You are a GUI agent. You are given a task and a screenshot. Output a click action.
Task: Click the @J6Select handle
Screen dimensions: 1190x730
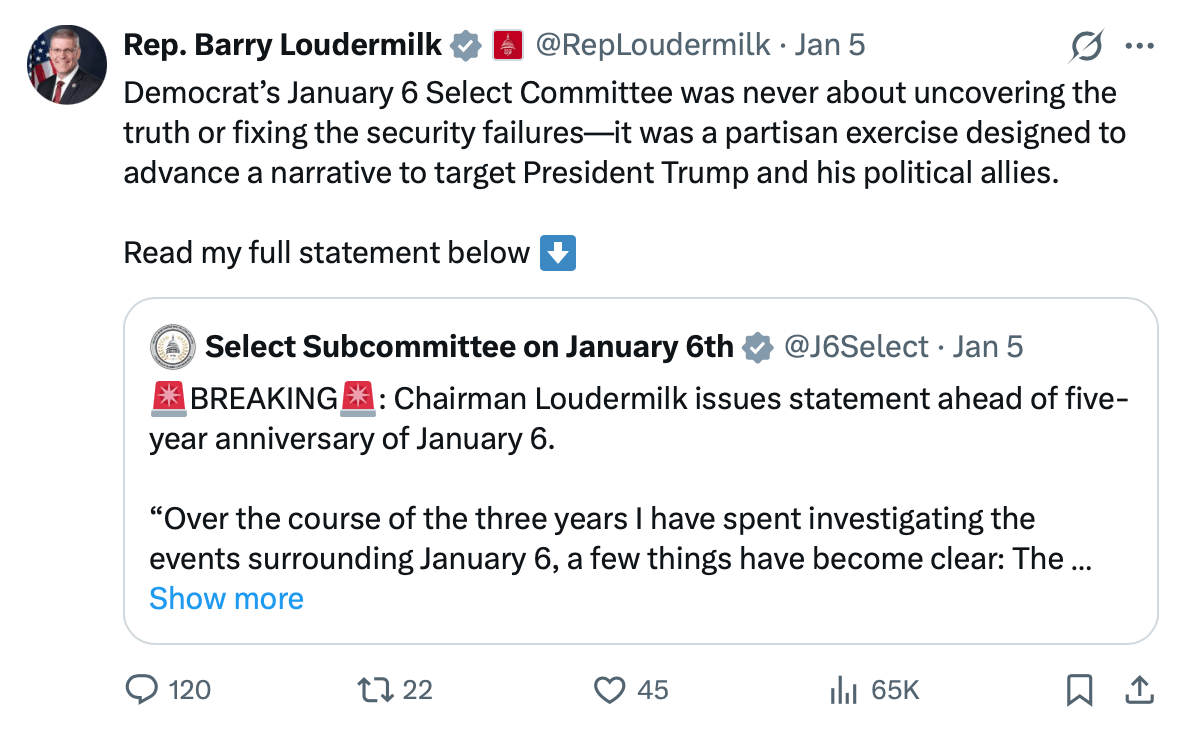857,347
